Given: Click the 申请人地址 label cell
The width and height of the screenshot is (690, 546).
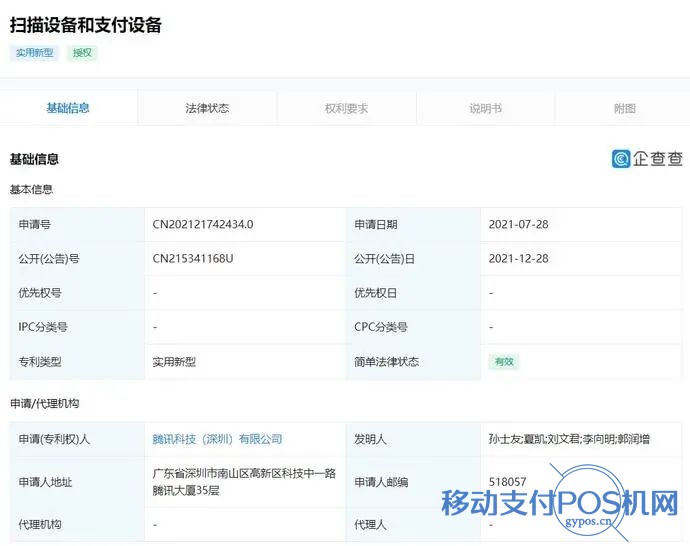Looking at the screenshot, I should coord(77,482).
